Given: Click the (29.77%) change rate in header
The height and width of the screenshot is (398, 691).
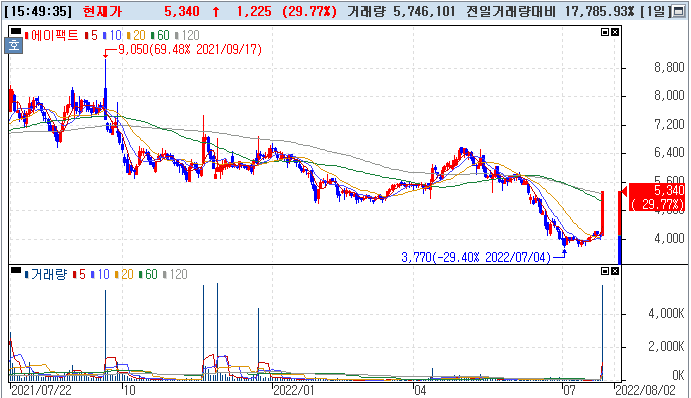Looking at the screenshot, I should (310, 11).
